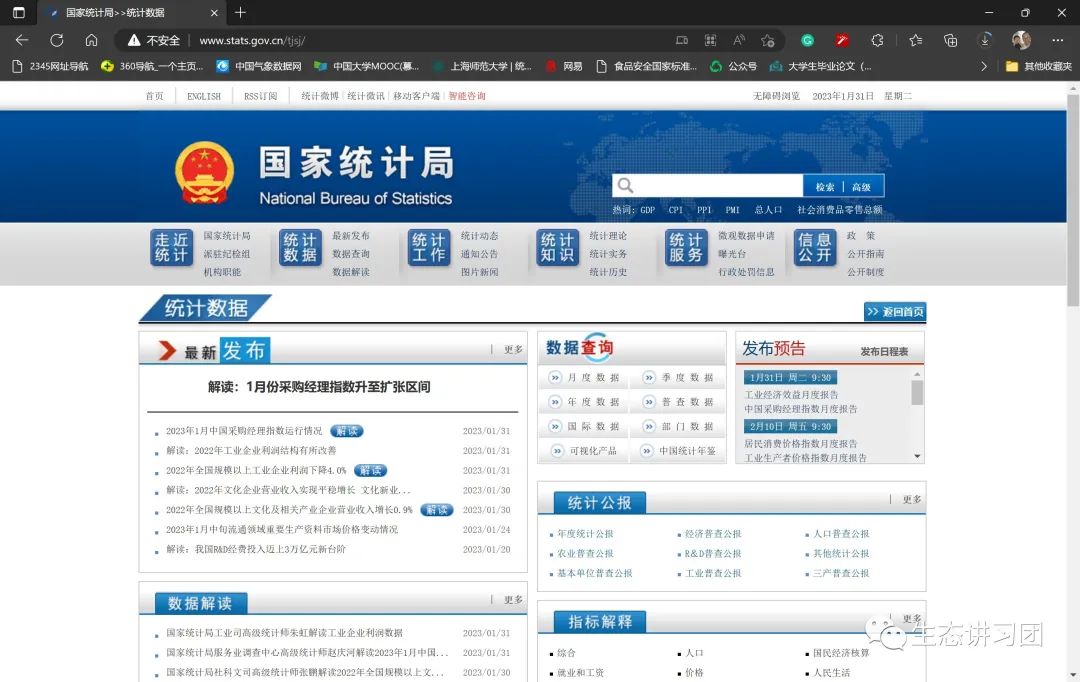1080x682 pixels.
Task: Click the QR code grid icon
Action: point(710,41)
